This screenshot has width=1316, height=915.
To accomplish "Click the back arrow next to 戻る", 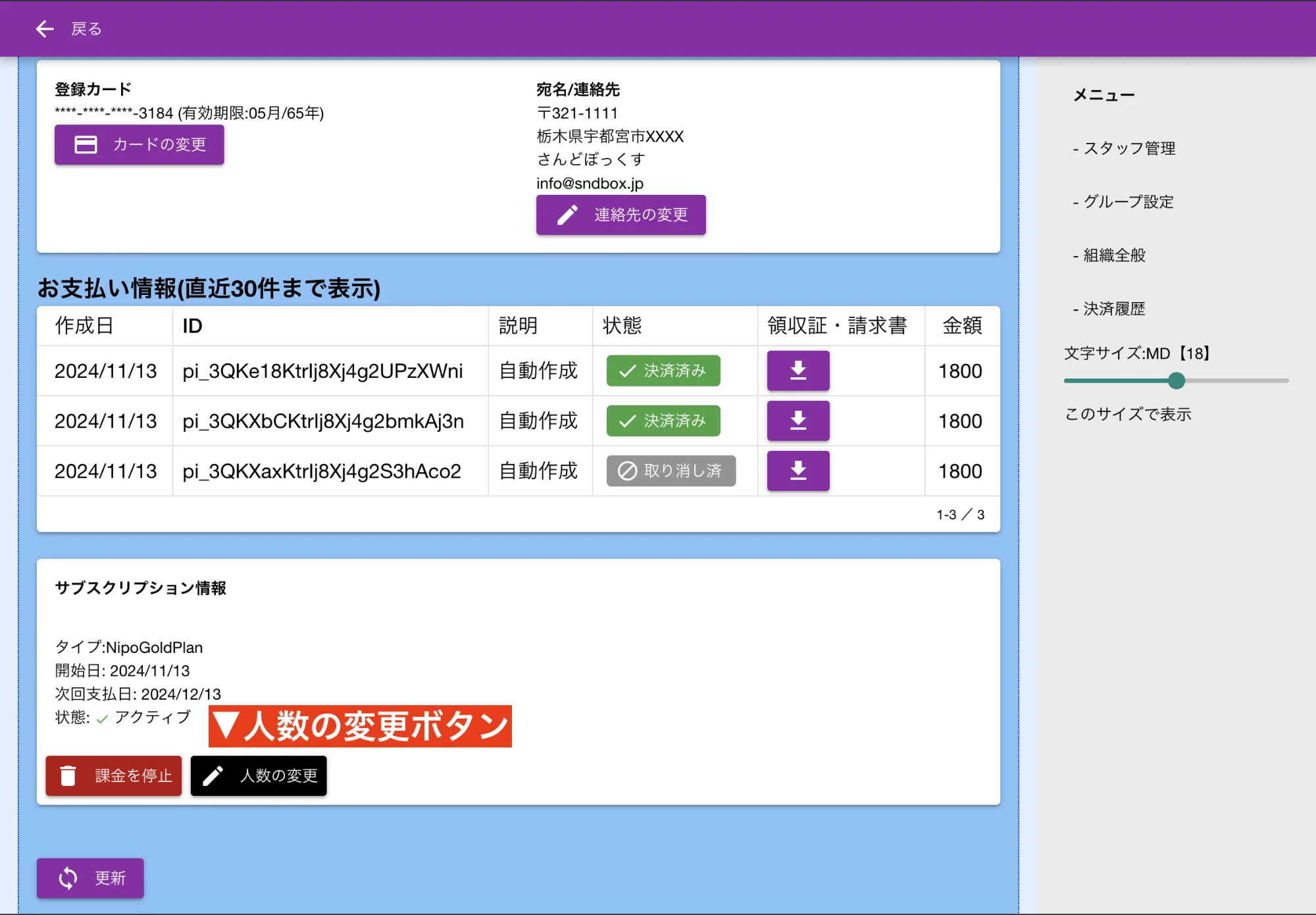I will pyautogui.click(x=43, y=28).
